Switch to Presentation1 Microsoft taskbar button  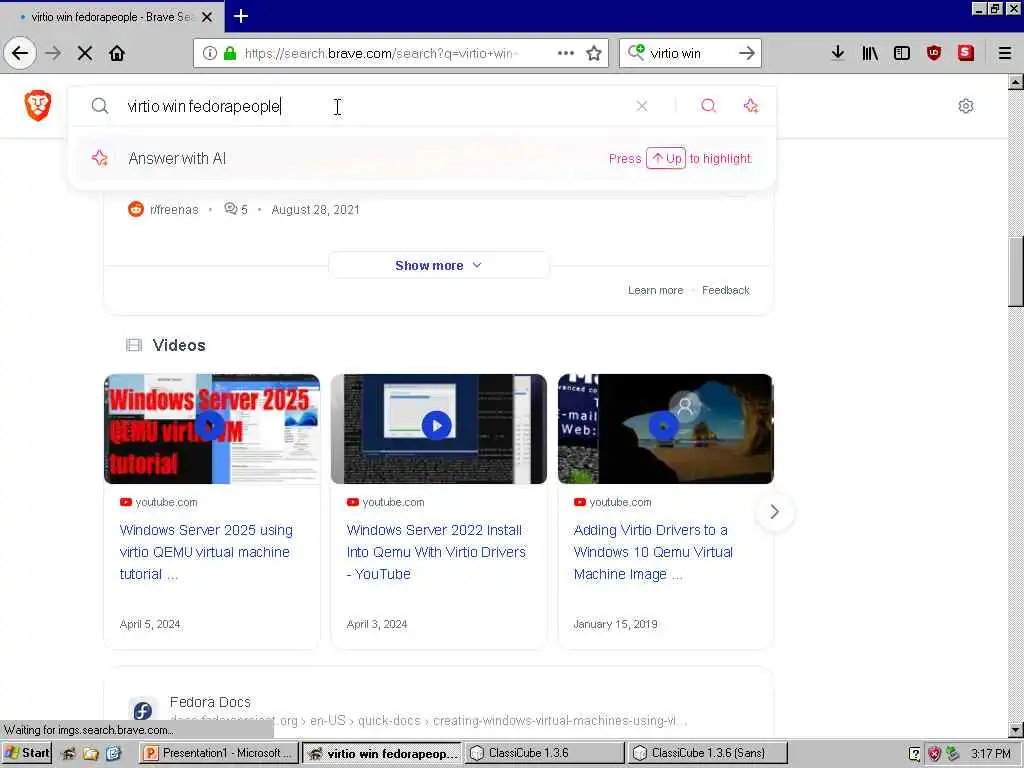pos(219,753)
